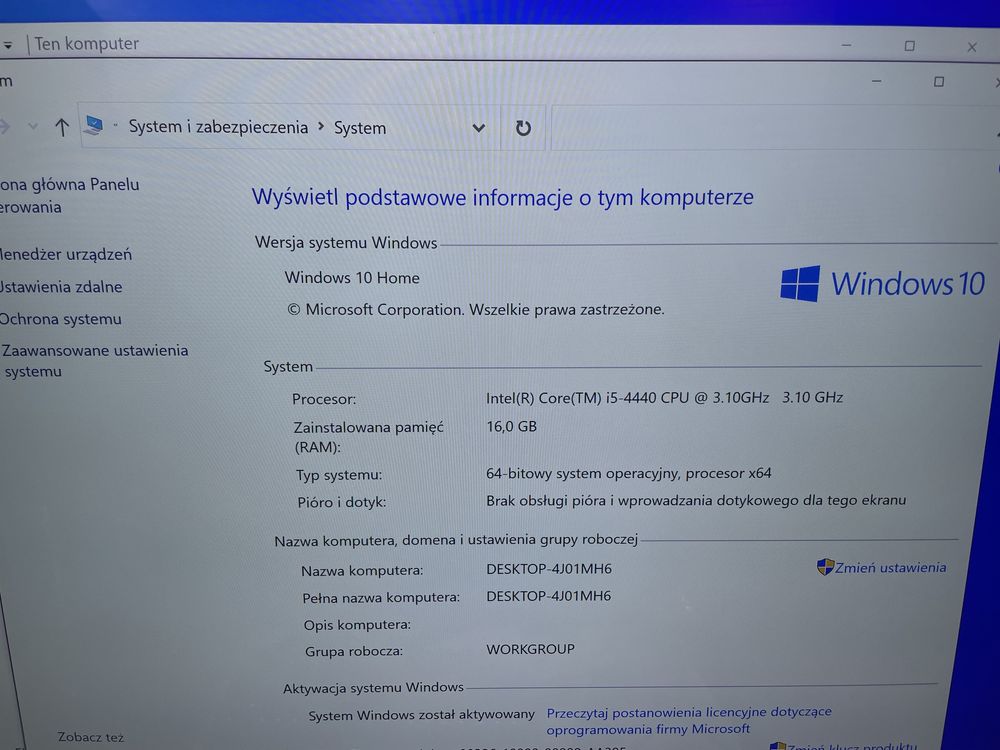Minimize the System window
This screenshot has width=1000, height=750.
pos(876,81)
